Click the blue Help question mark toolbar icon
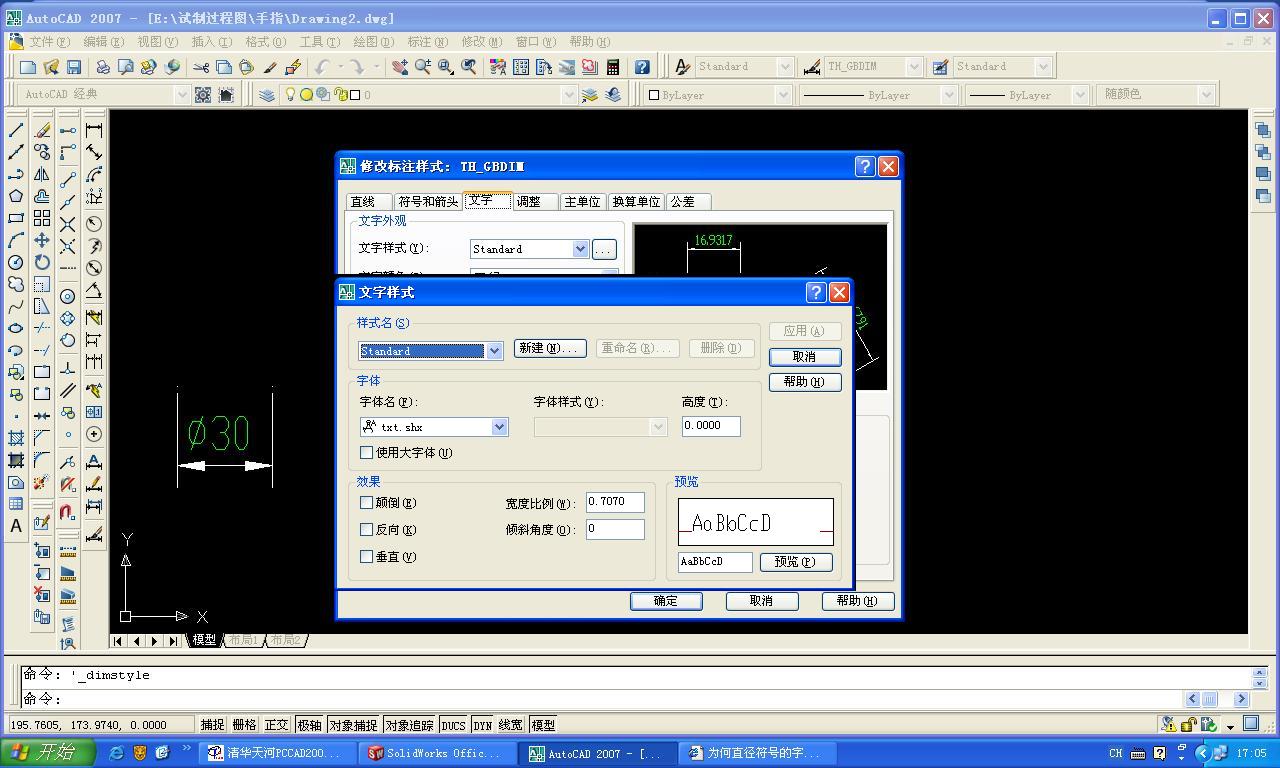Image resolution: width=1280 pixels, height=768 pixels. pyautogui.click(x=642, y=67)
